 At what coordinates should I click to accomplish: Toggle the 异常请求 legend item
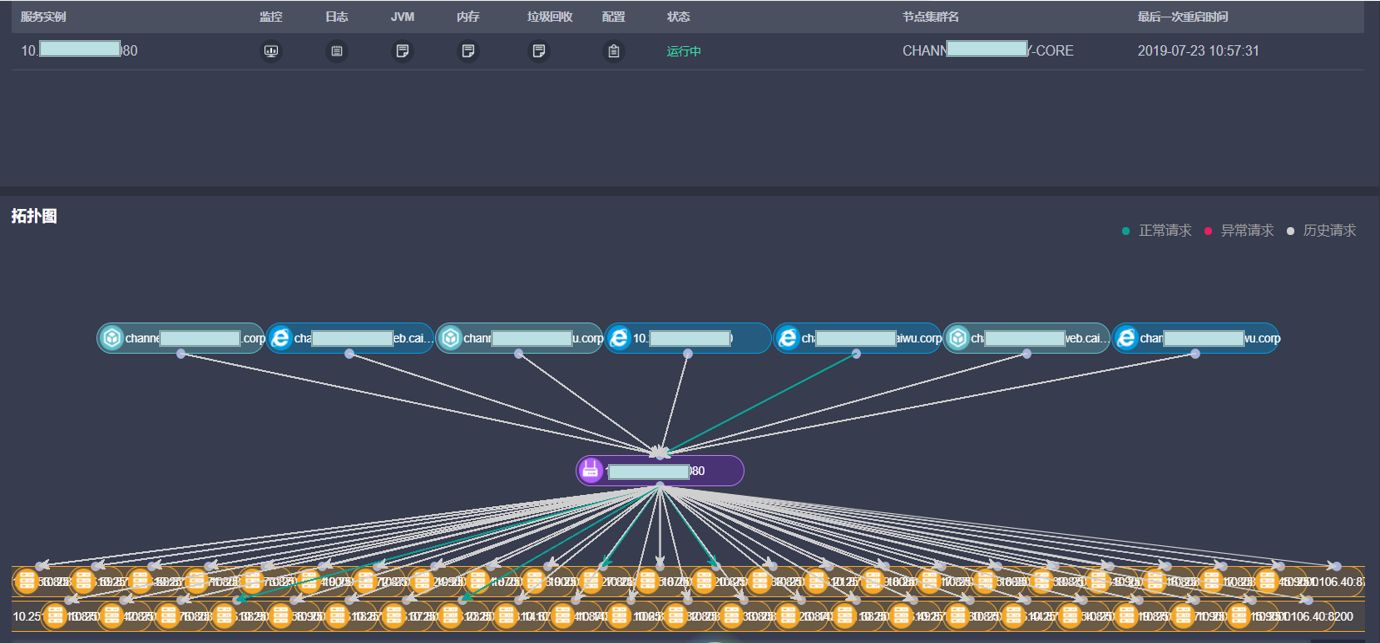tap(1239, 231)
